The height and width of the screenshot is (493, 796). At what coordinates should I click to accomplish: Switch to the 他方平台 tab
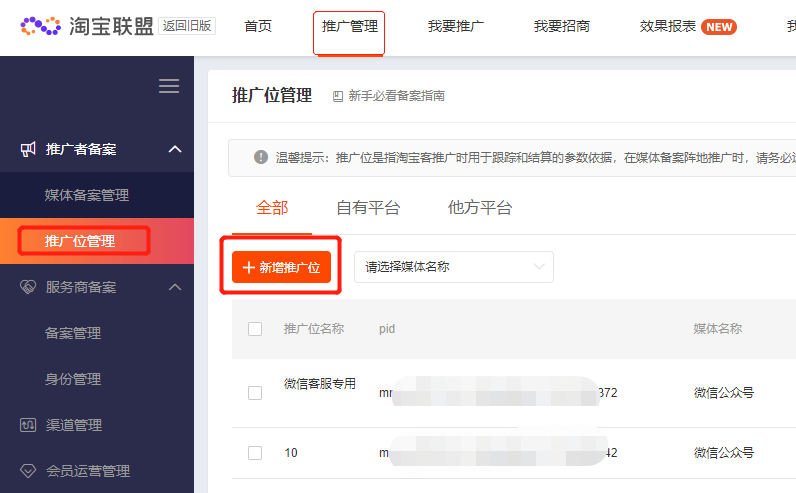[x=480, y=208]
